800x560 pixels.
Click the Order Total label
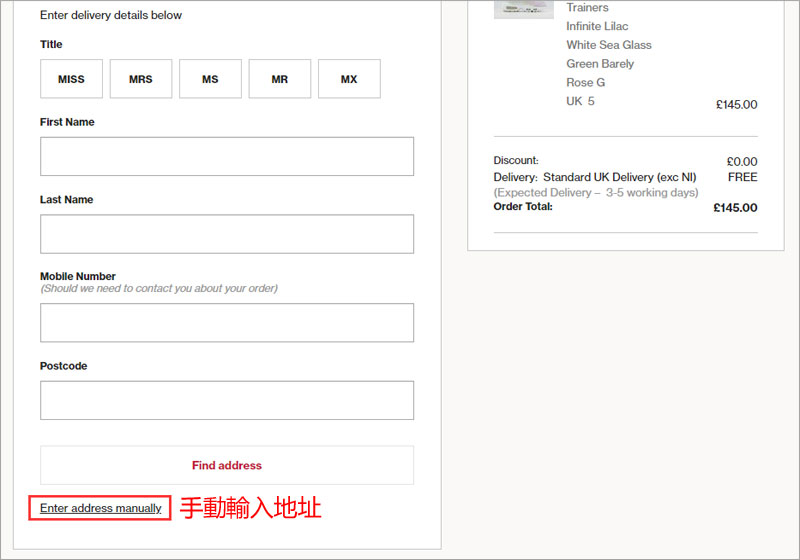point(523,207)
